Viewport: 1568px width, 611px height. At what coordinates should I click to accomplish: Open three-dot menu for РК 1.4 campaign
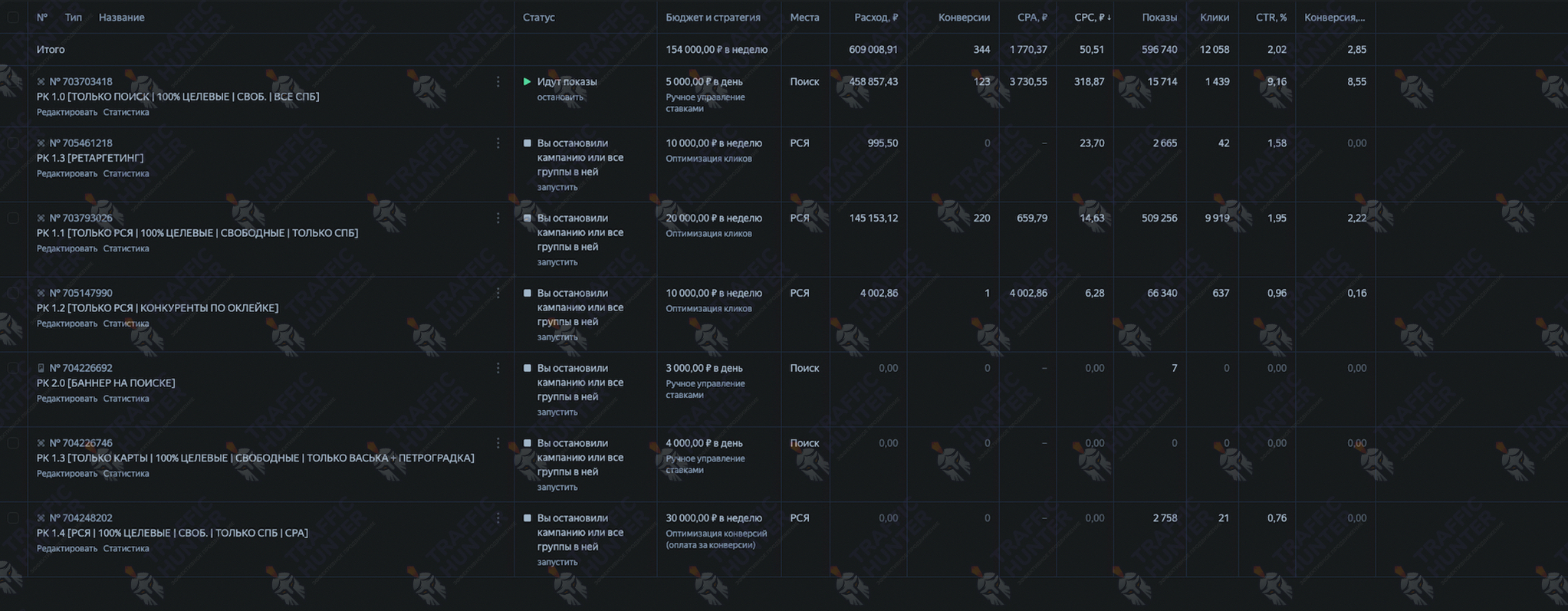pos(498,518)
